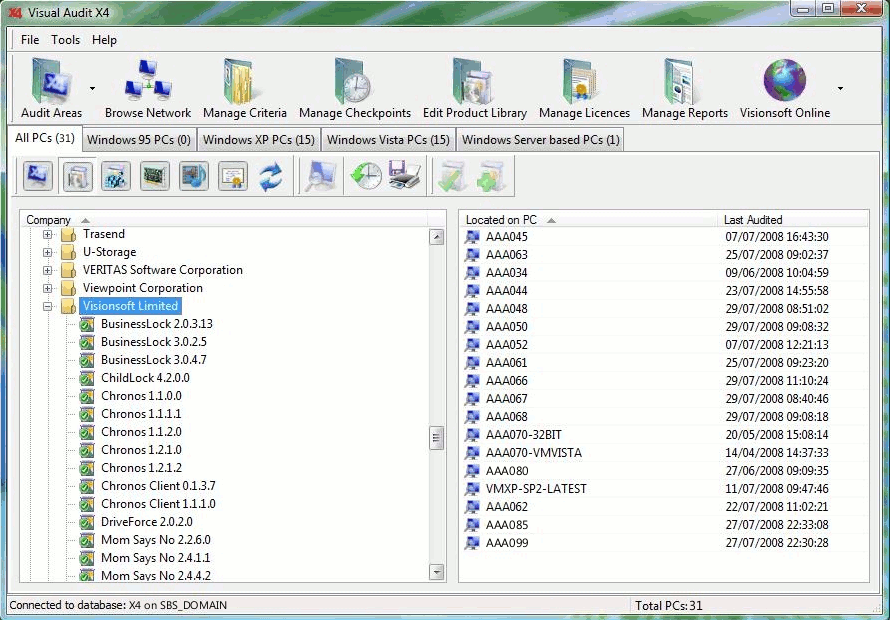This screenshot has width=890, height=620.
Task: Switch to Windows Vista PCs tab
Action: 388,140
